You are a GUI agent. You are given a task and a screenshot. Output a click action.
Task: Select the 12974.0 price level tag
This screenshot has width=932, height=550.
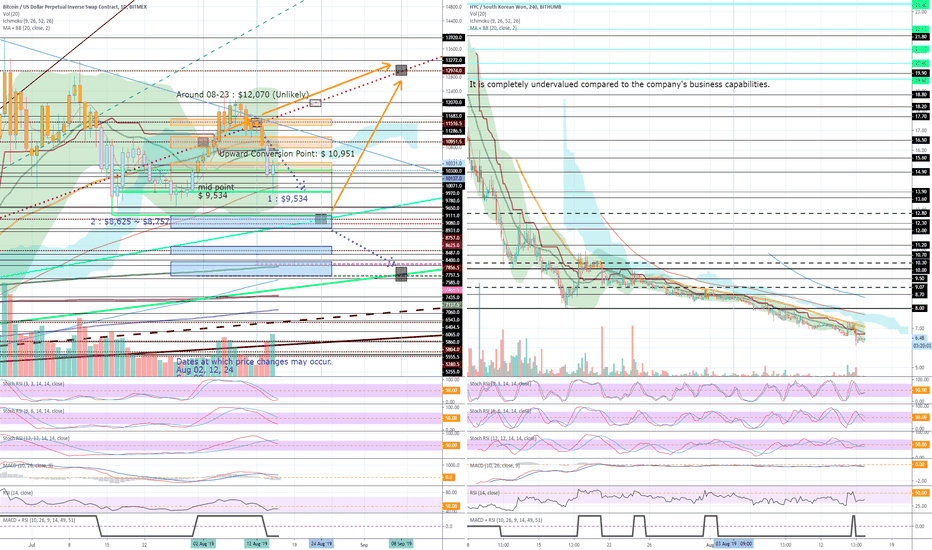[453, 71]
